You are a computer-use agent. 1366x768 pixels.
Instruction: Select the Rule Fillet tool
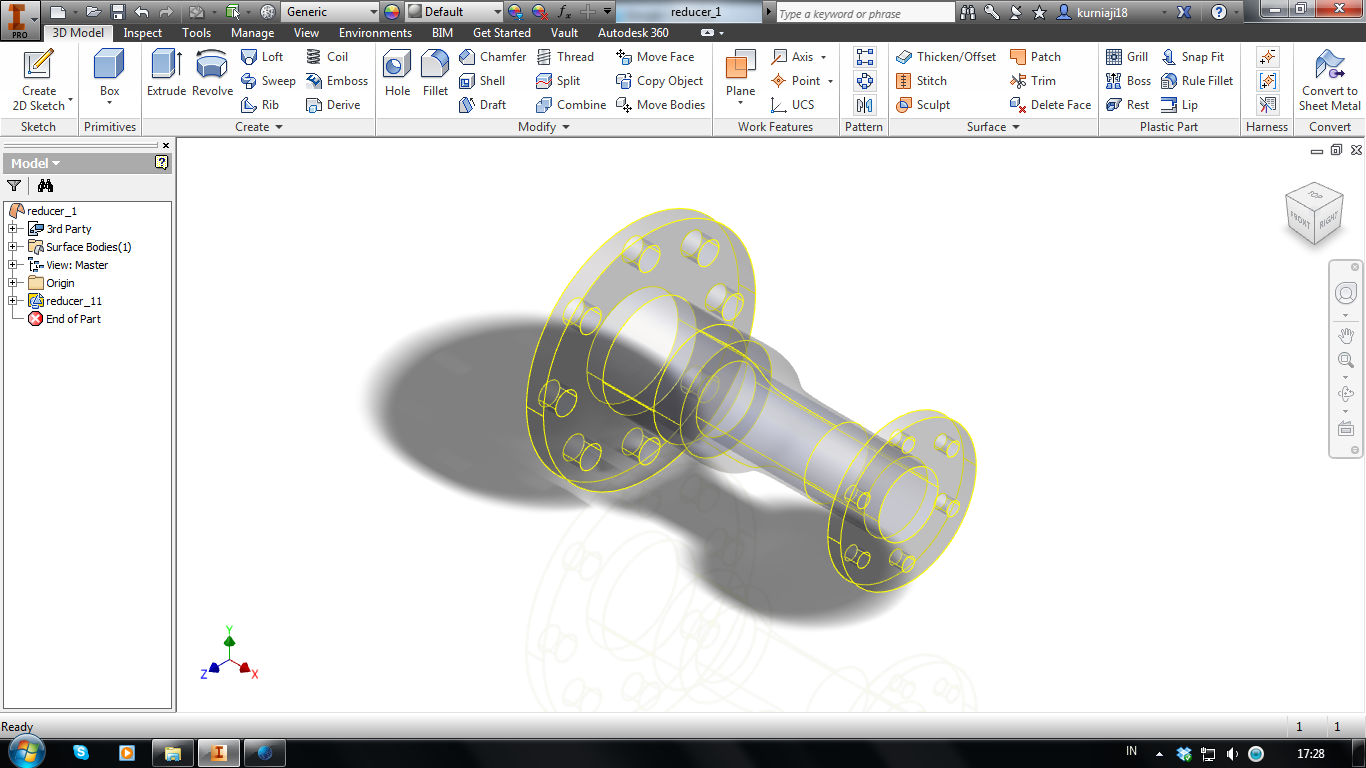point(1197,81)
